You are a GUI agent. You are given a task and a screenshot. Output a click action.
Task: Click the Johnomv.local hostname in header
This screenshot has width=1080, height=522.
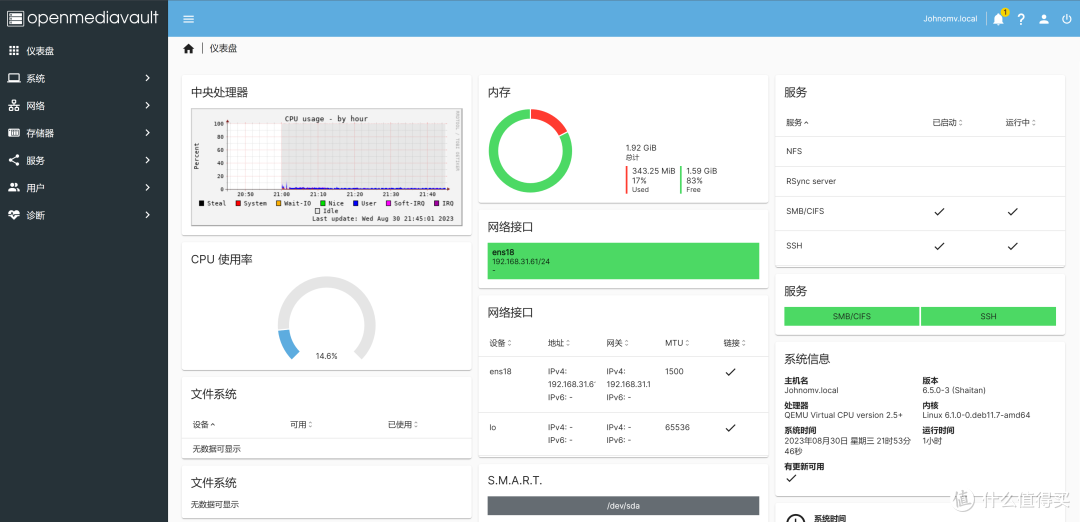[951, 19]
